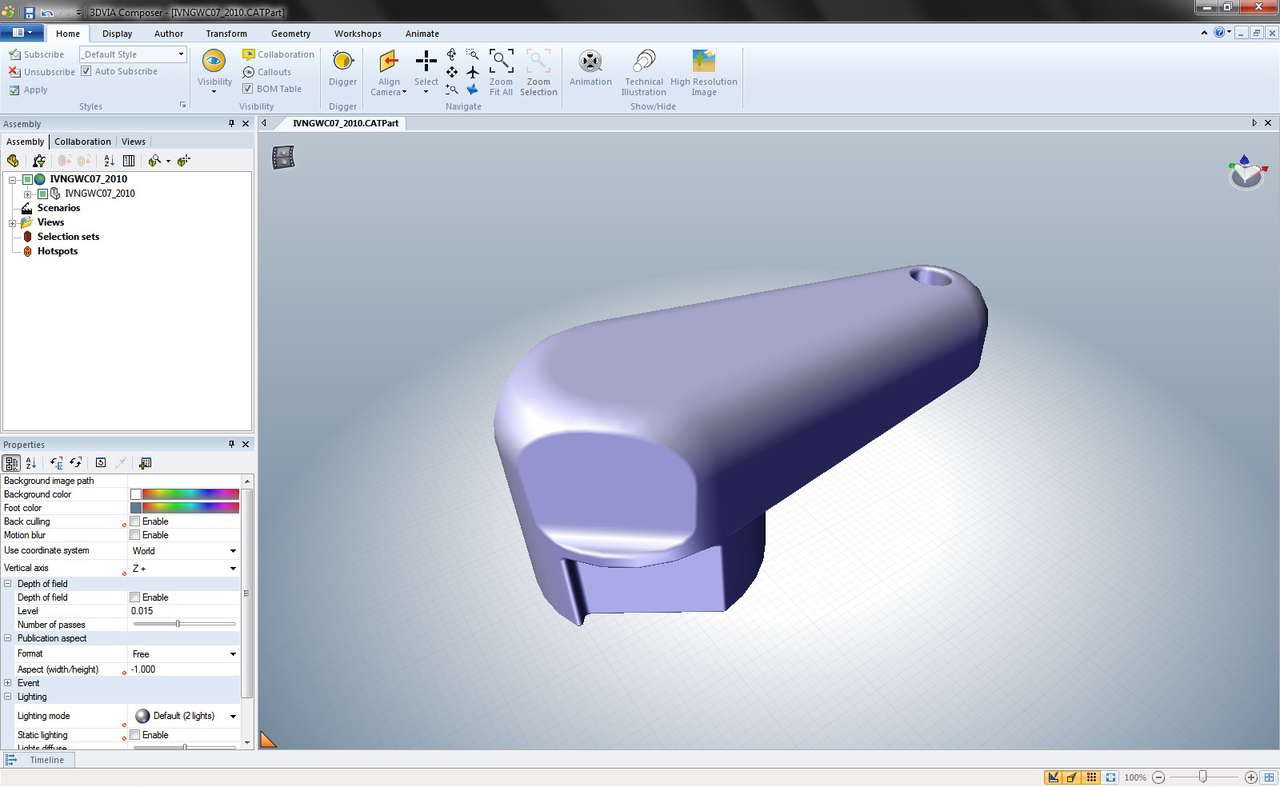
Task: Expand the Views tree node
Action: click(13, 222)
